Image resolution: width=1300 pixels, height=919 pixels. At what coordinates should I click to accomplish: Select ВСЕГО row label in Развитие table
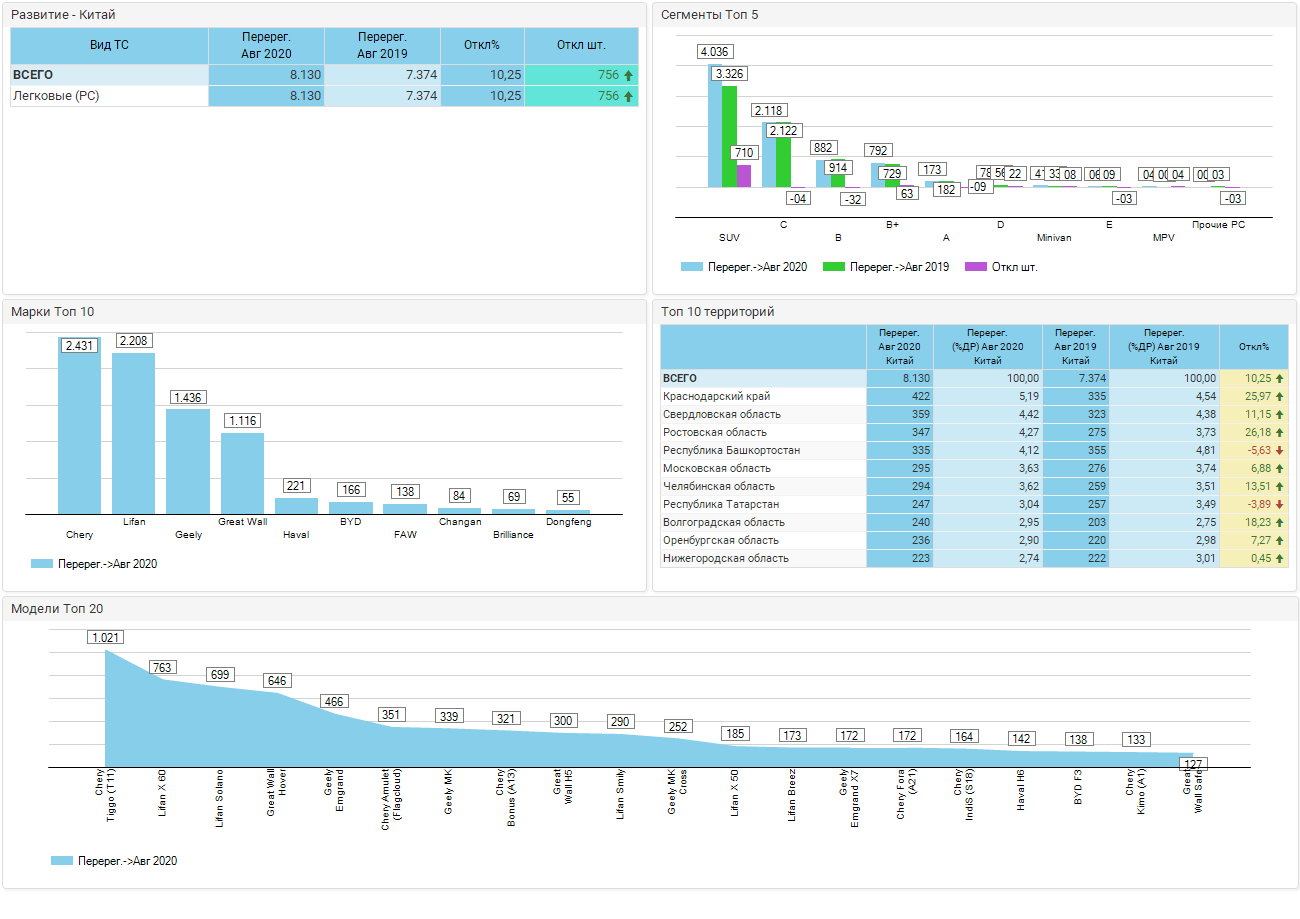(33, 75)
